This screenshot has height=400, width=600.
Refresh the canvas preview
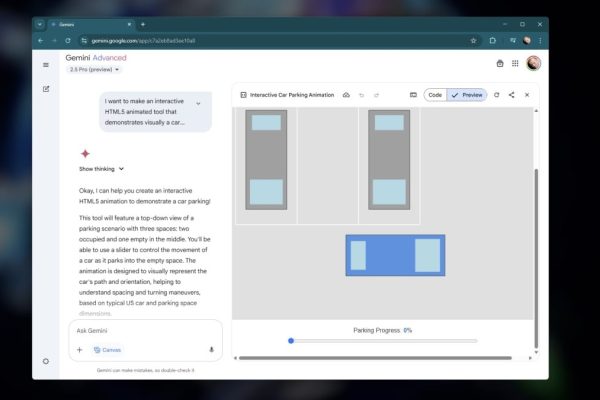tap(496, 95)
